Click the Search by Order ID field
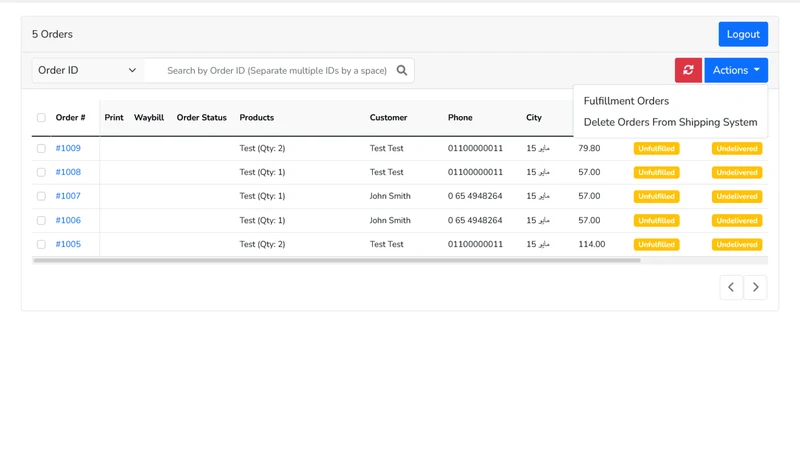Viewport: 800px width, 450px height. [277, 70]
